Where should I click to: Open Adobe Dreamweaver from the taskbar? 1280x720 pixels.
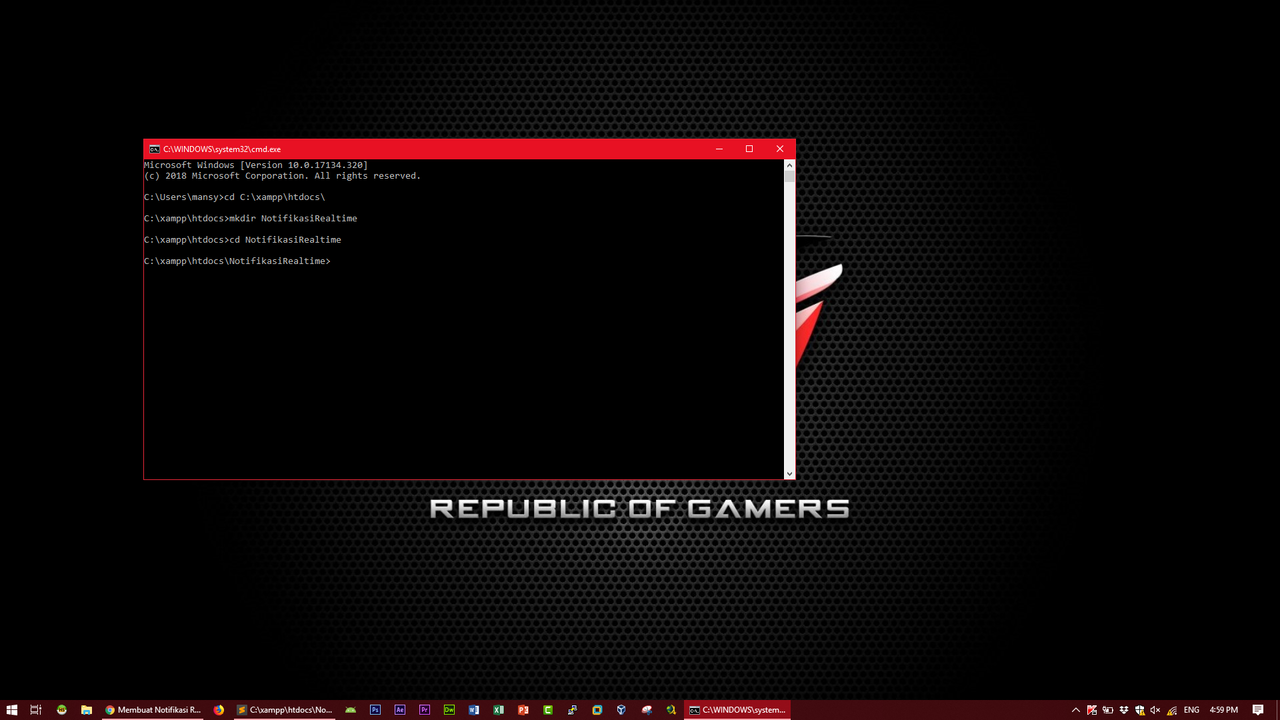[x=450, y=710]
